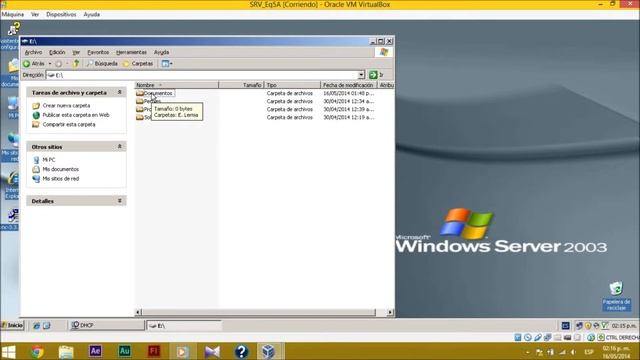Select the Documentos folder

158,93
